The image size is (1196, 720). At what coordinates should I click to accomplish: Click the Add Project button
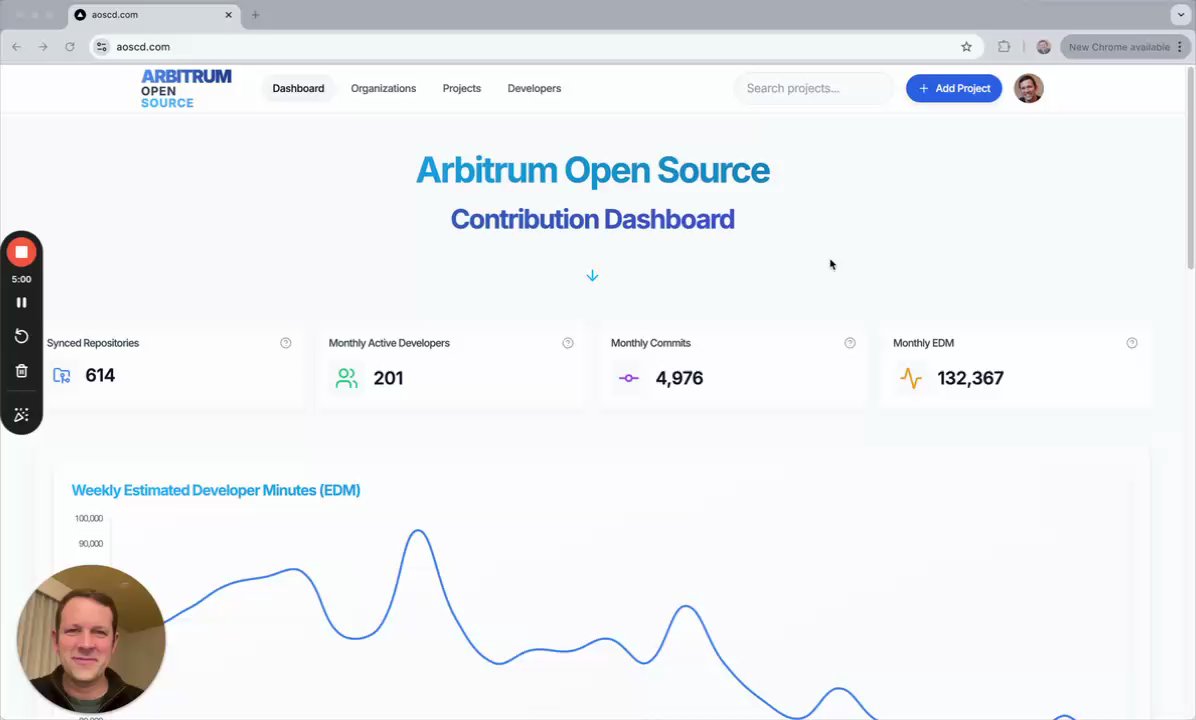(x=954, y=88)
